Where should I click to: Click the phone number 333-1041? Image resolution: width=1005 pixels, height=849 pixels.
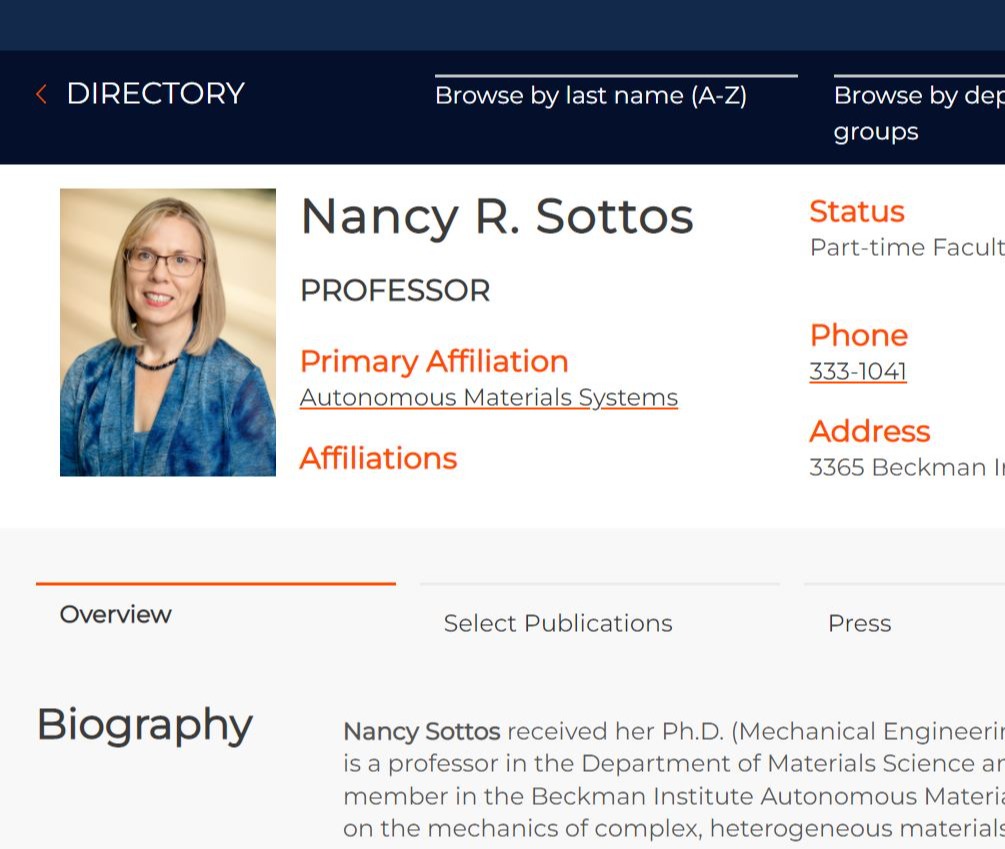(x=858, y=371)
